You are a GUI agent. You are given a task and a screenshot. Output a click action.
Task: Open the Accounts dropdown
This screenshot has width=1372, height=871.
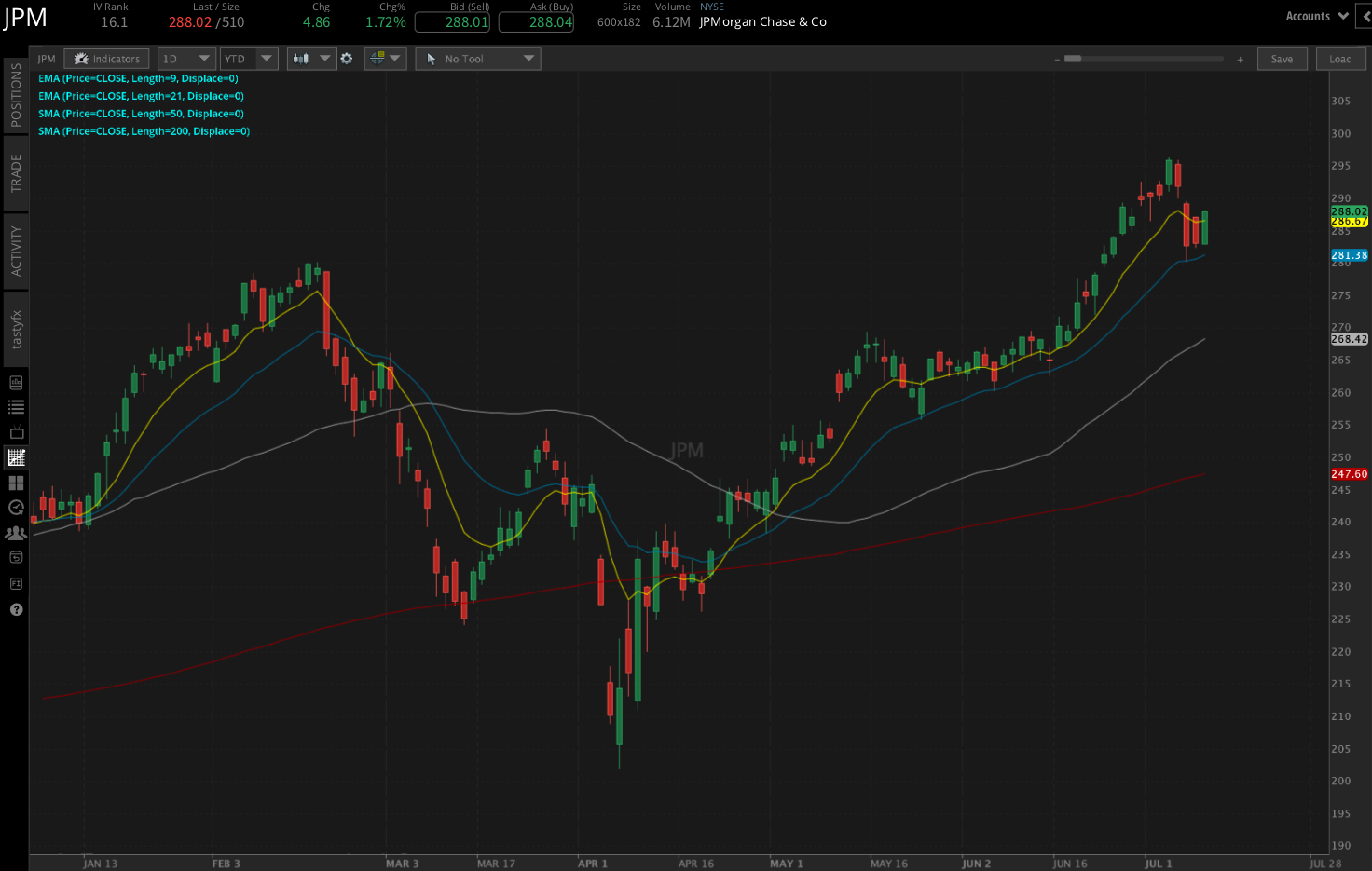1316,16
